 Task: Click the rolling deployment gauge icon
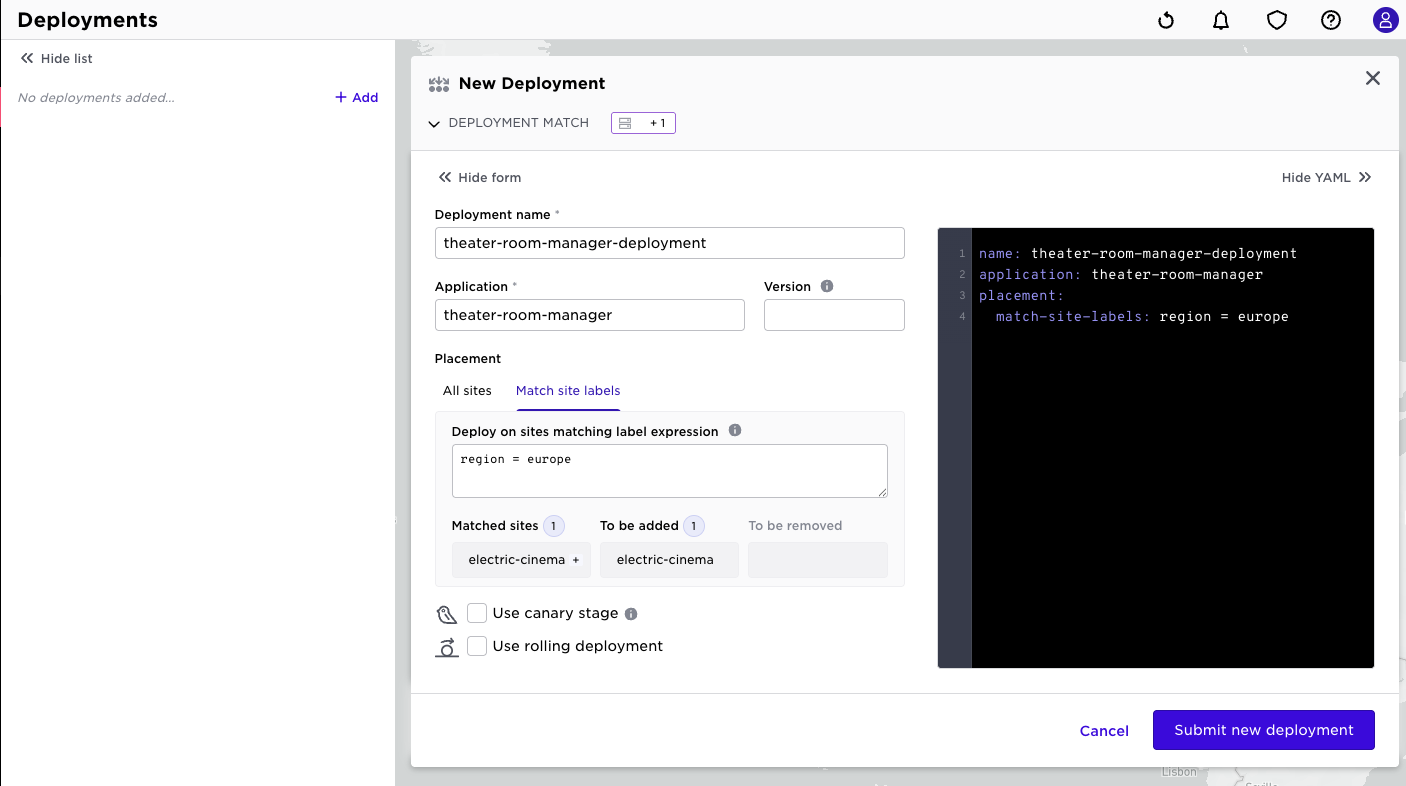pos(447,646)
